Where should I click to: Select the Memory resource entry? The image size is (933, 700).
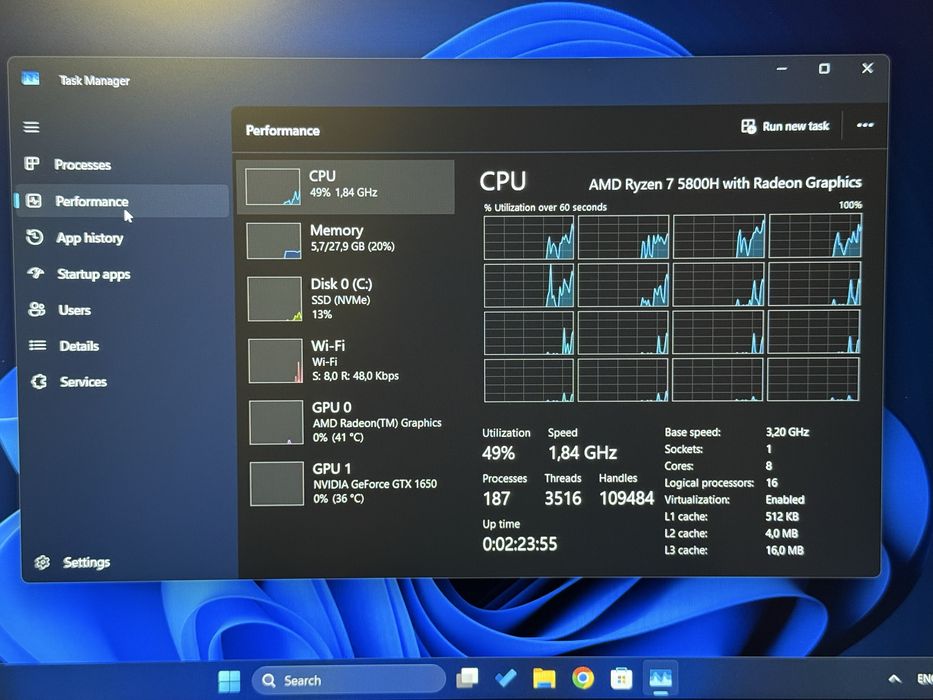point(346,240)
